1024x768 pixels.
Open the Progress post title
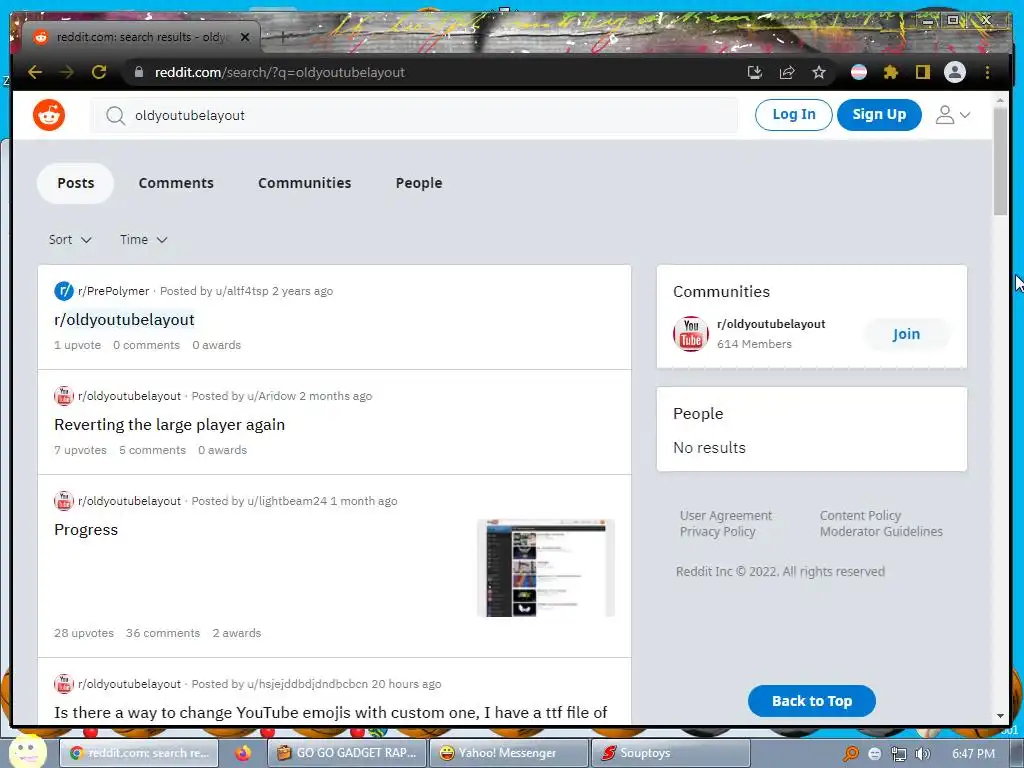[x=86, y=530]
